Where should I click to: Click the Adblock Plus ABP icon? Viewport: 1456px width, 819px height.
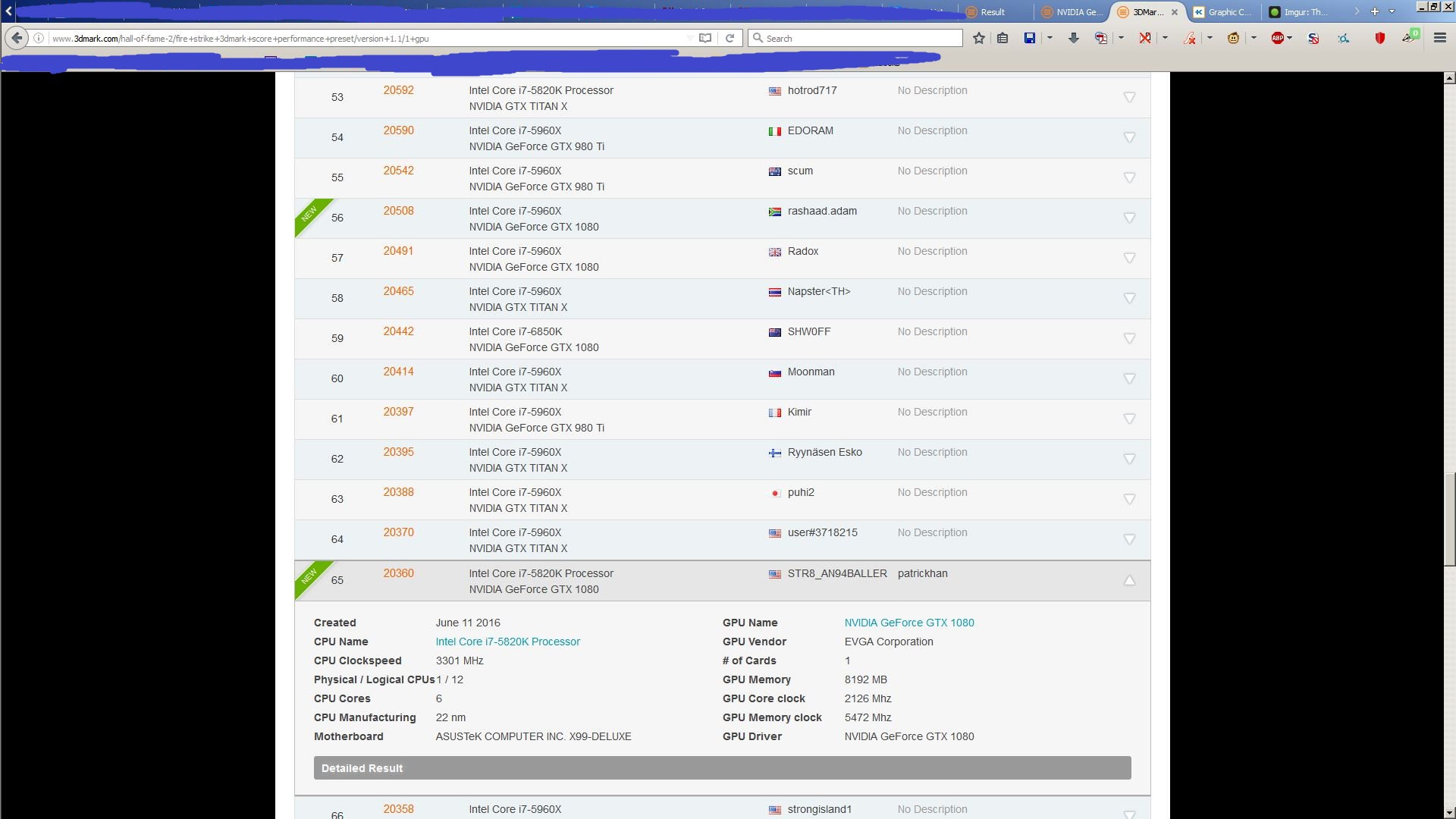(1278, 38)
